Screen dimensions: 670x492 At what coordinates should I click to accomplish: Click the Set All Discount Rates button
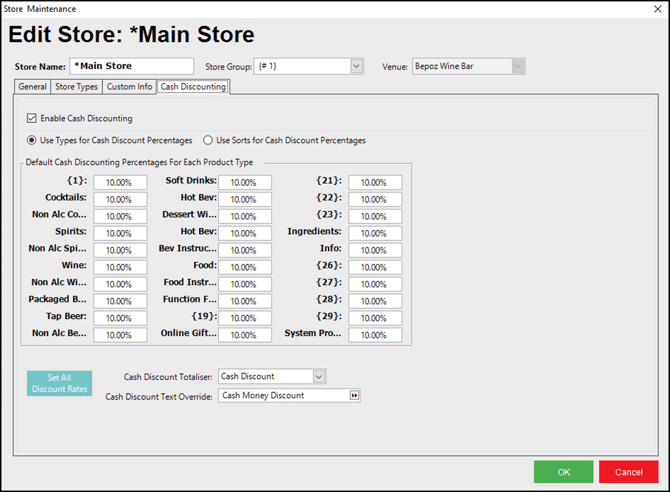pos(59,383)
